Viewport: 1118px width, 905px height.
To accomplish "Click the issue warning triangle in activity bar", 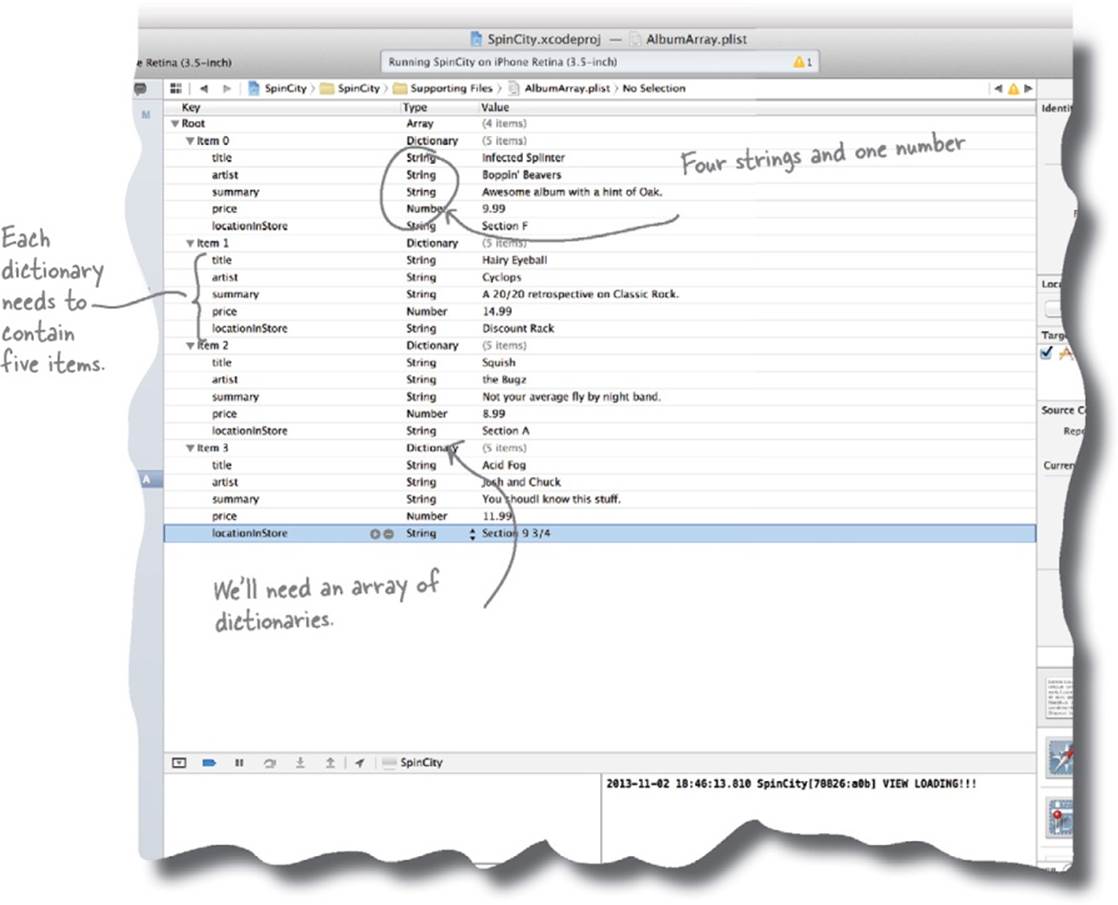I will (799, 62).
